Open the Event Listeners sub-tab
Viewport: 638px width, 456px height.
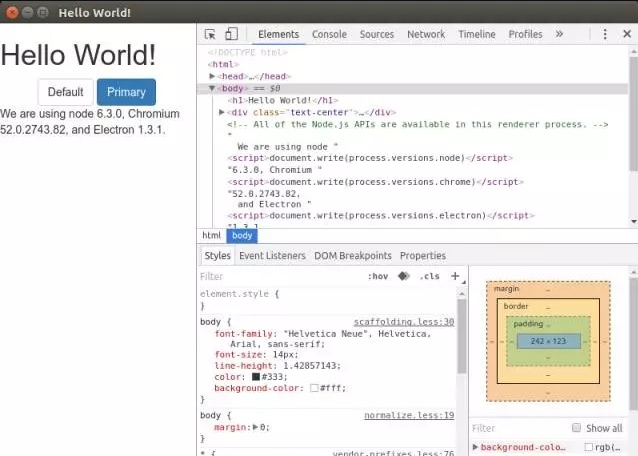(x=272, y=256)
